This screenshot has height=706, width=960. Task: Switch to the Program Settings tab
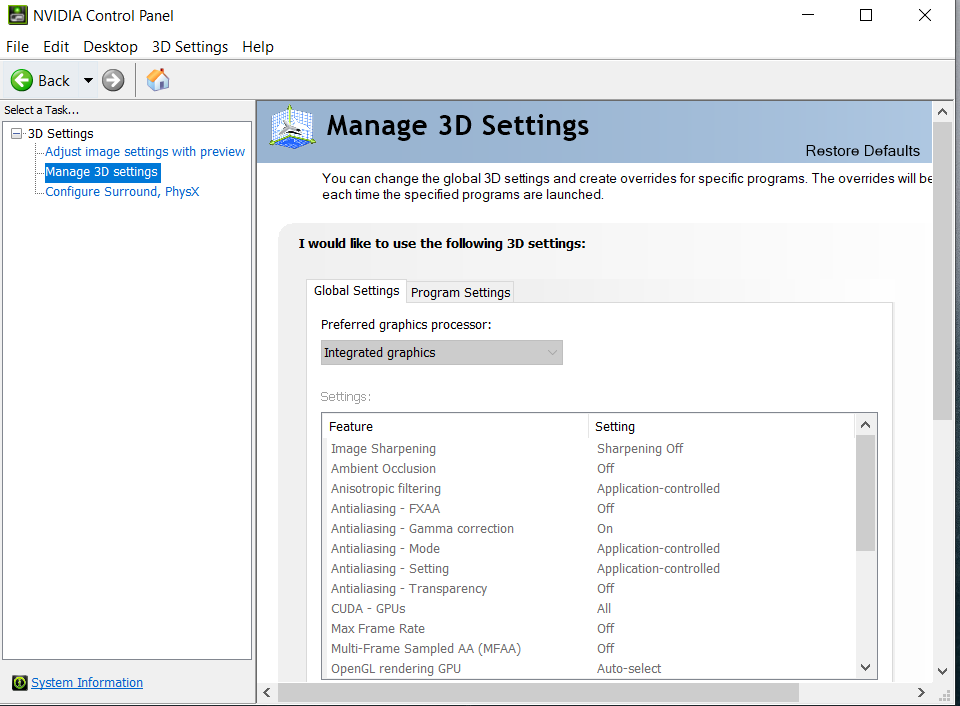pos(460,293)
